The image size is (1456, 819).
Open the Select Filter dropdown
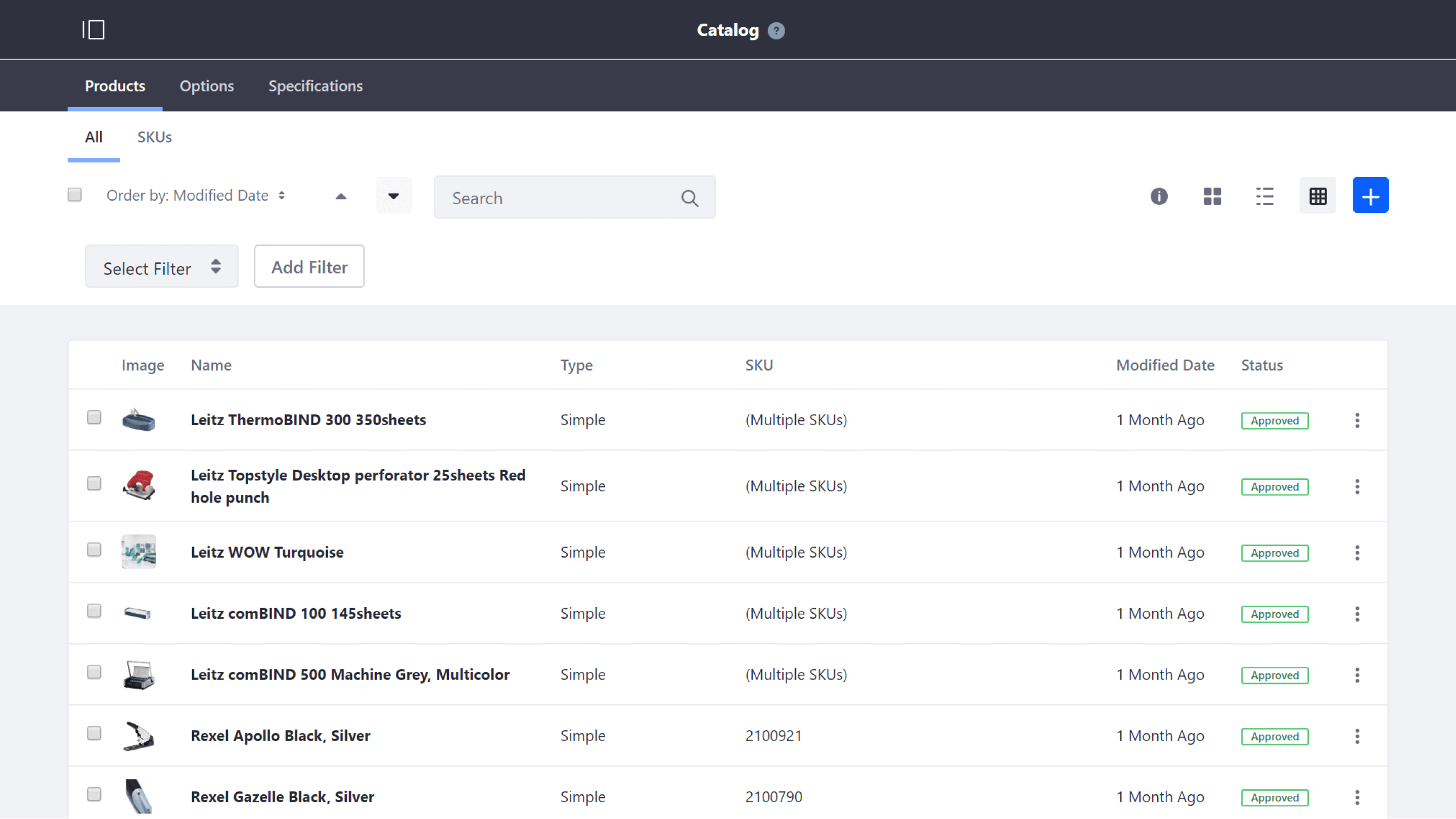click(162, 267)
